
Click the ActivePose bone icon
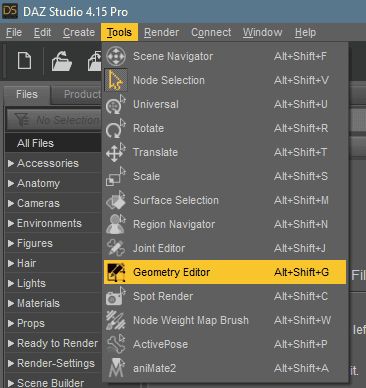click(x=116, y=344)
